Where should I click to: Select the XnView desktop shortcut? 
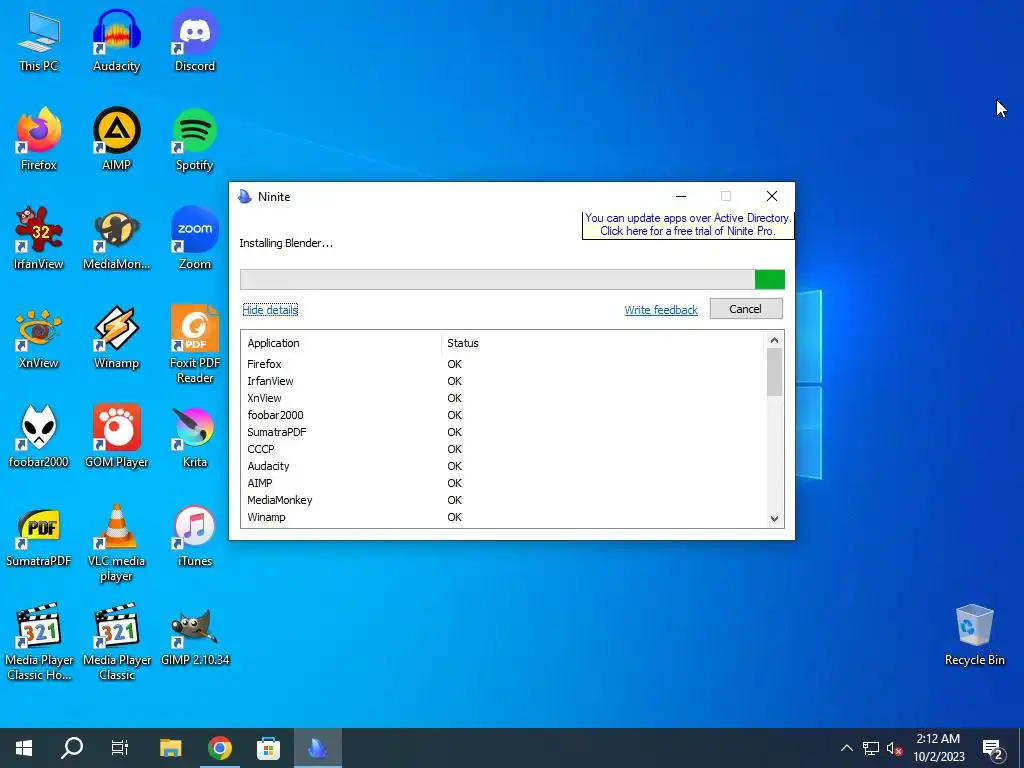coord(39,338)
